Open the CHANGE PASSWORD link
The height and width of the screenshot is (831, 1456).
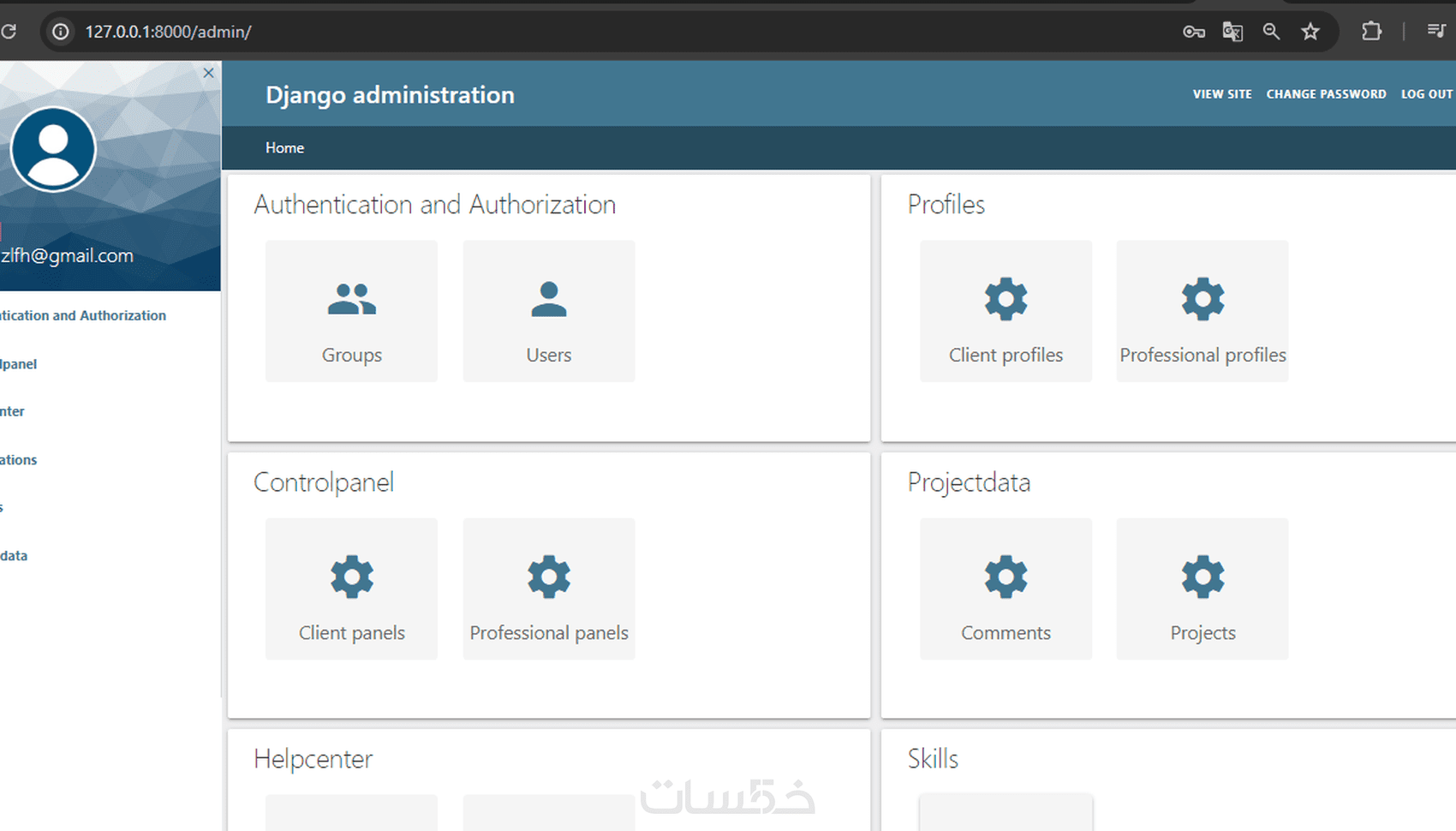pos(1326,94)
